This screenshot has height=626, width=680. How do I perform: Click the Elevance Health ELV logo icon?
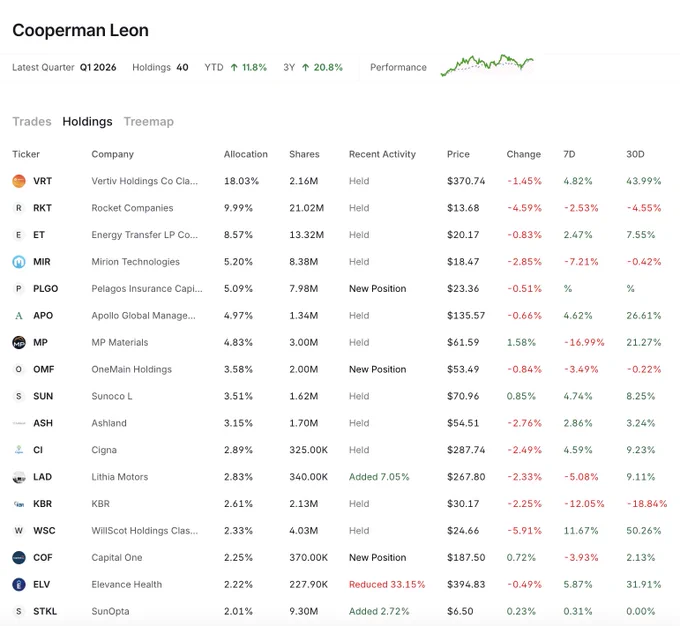point(19,584)
